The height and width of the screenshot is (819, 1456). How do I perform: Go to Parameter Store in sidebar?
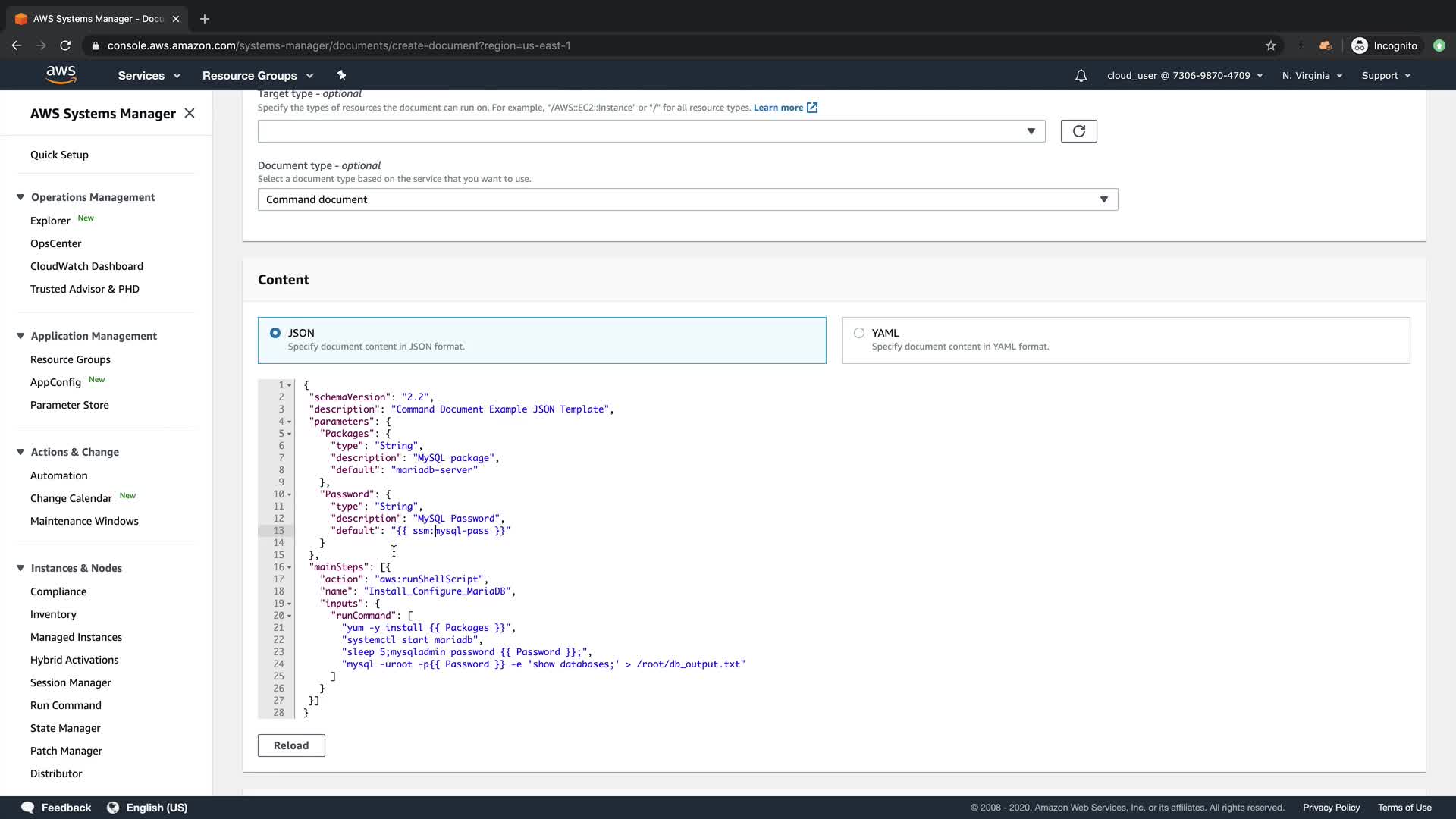(70, 405)
